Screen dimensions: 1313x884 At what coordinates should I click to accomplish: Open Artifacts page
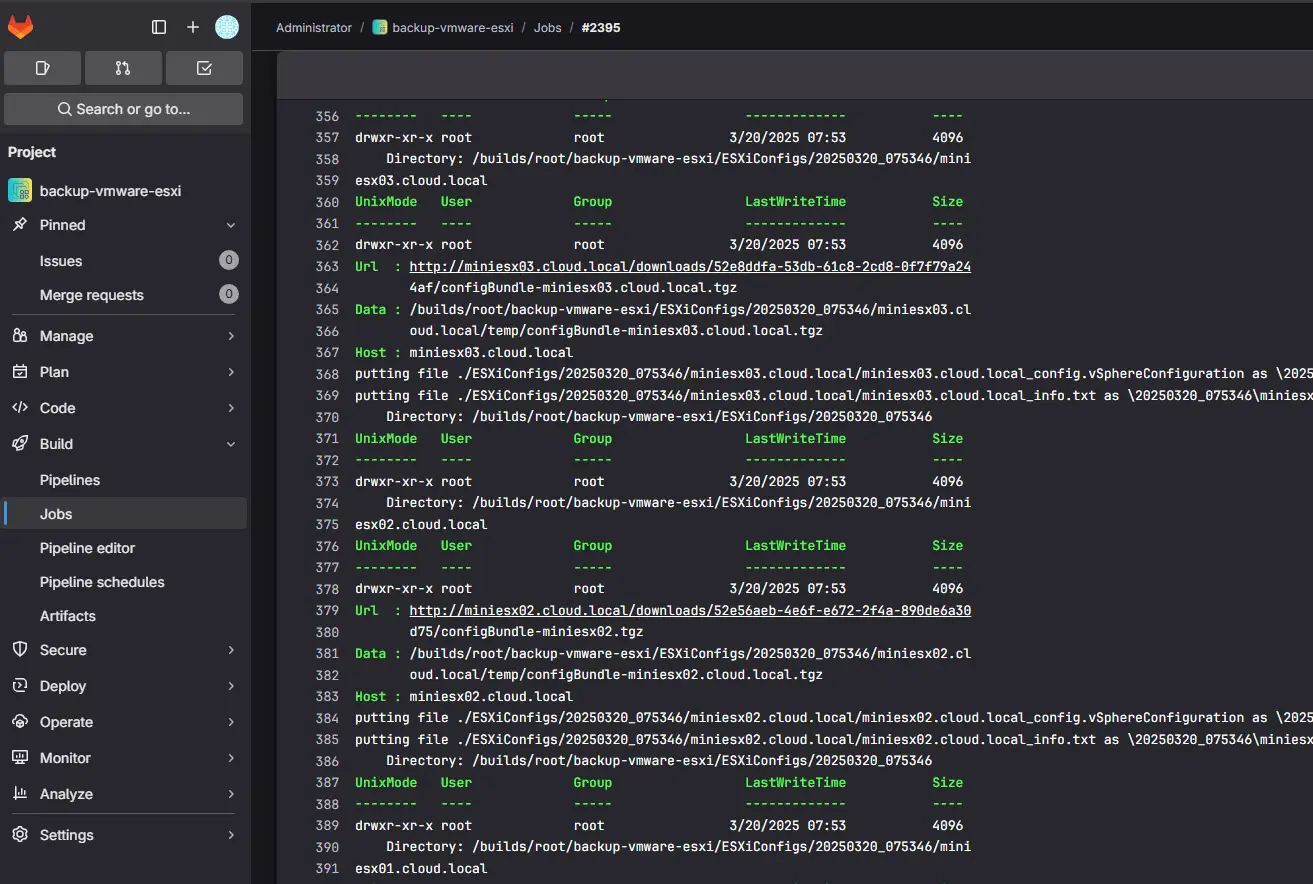click(68, 616)
